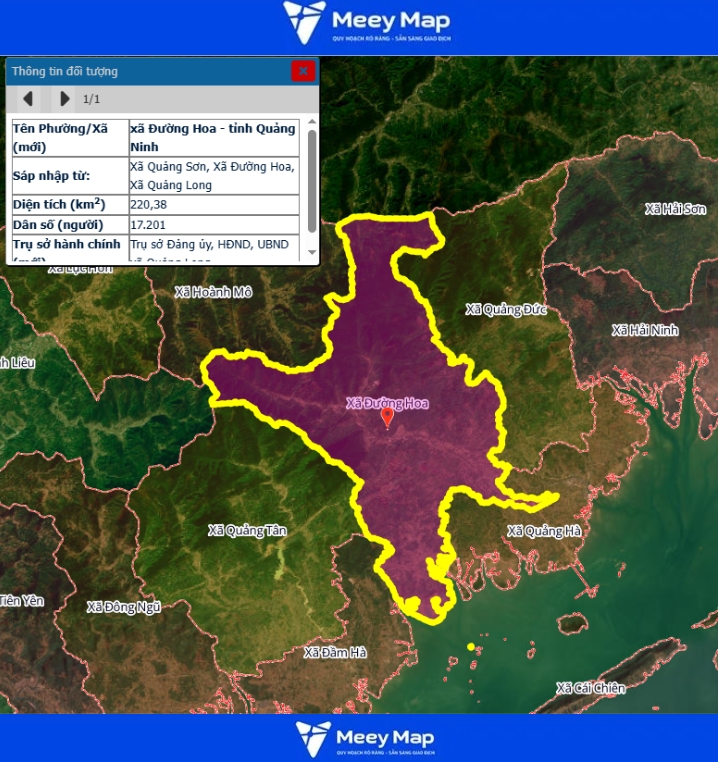This screenshot has height=762, width=718.
Task: Click the Xã Cái Chiên map label
Action: (x=590, y=688)
